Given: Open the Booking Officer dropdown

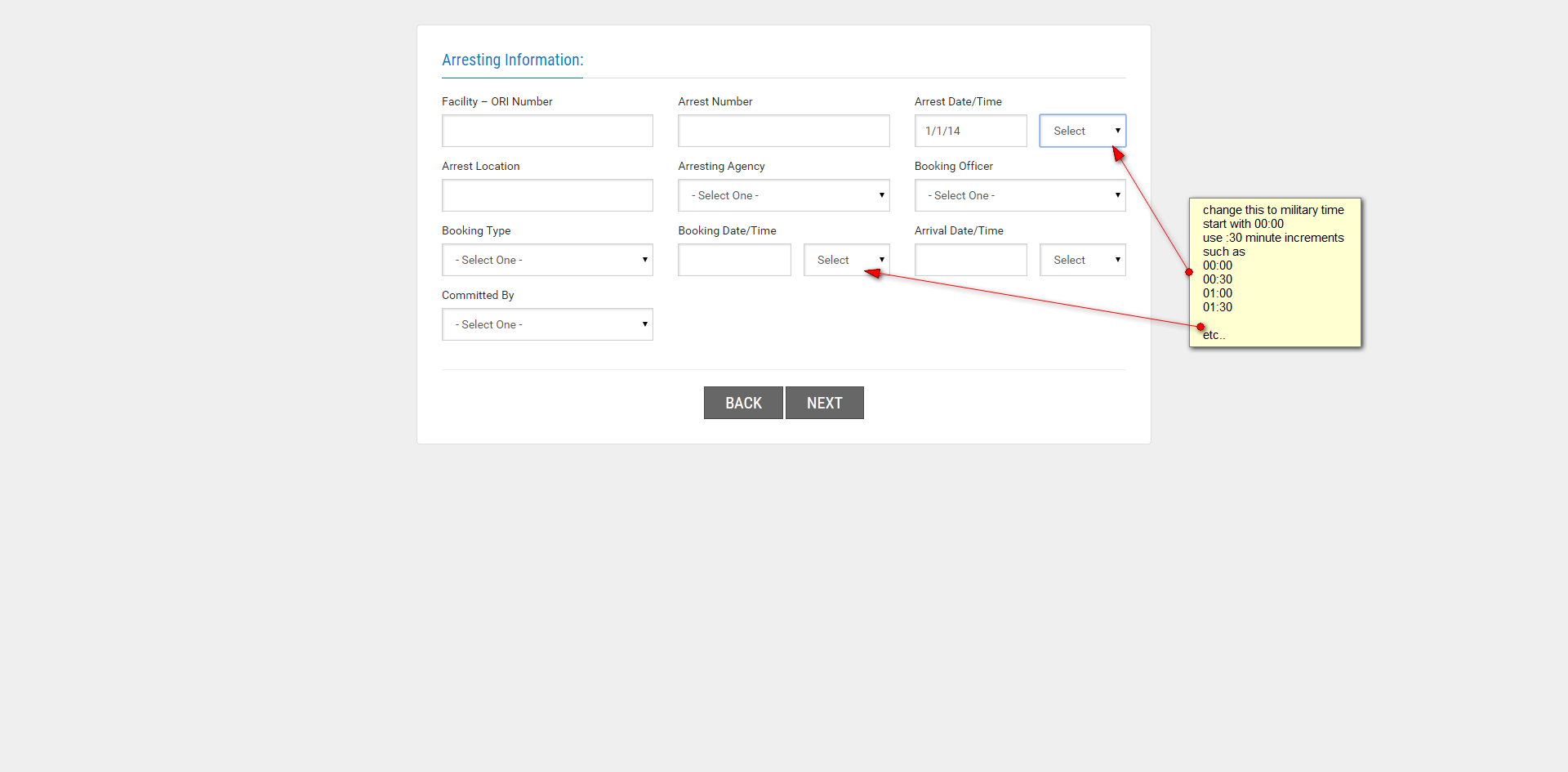Looking at the screenshot, I should (1019, 195).
